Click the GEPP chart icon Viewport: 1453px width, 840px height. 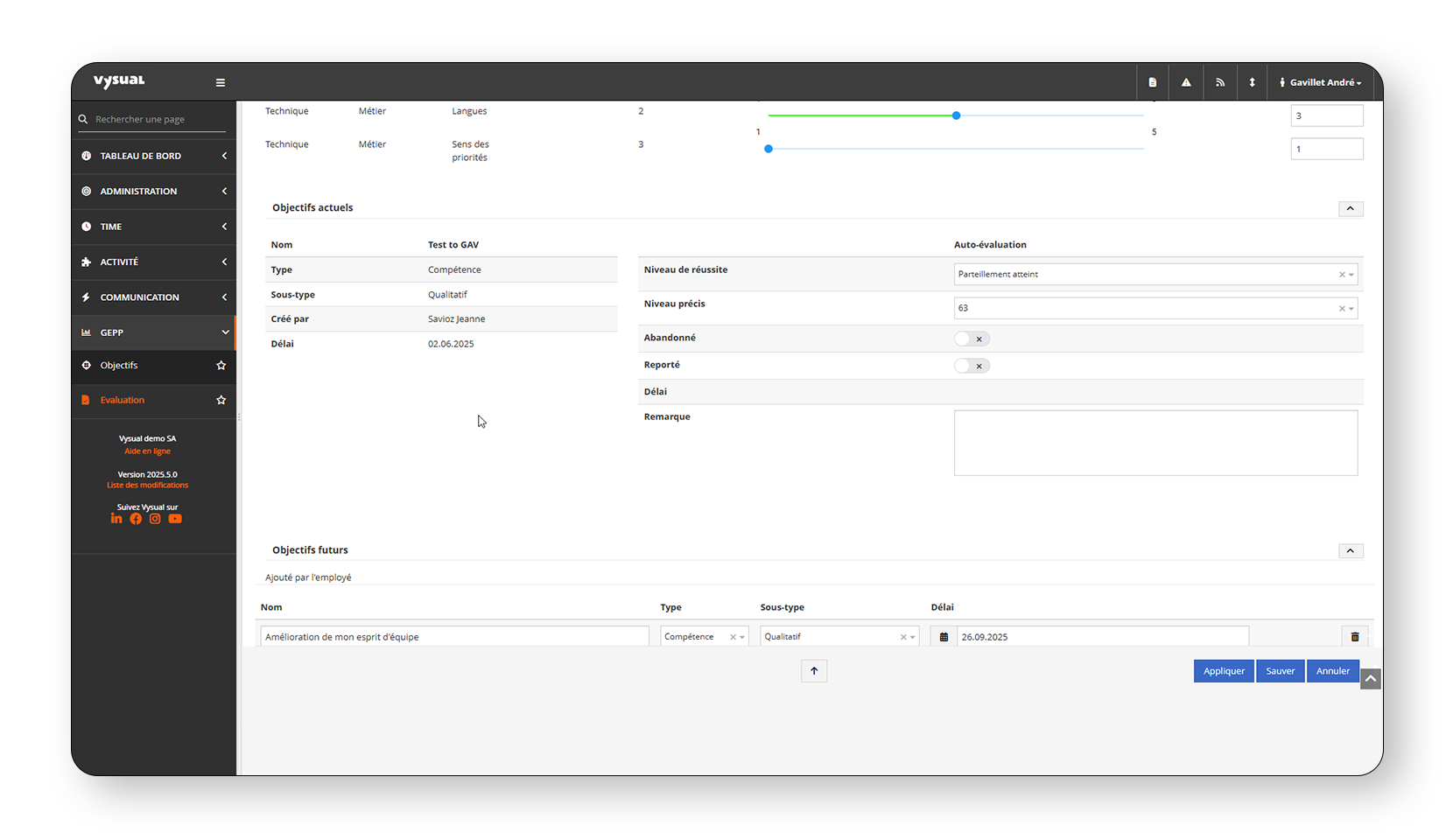(x=86, y=332)
